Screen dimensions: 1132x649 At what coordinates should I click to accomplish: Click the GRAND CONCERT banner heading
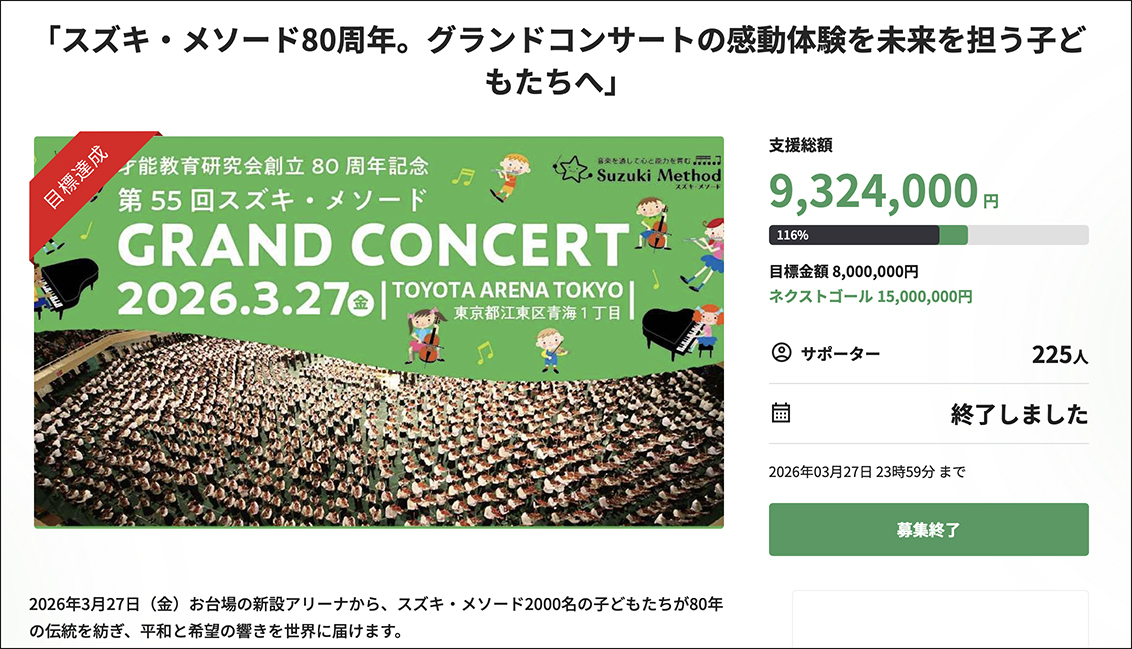coord(372,242)
